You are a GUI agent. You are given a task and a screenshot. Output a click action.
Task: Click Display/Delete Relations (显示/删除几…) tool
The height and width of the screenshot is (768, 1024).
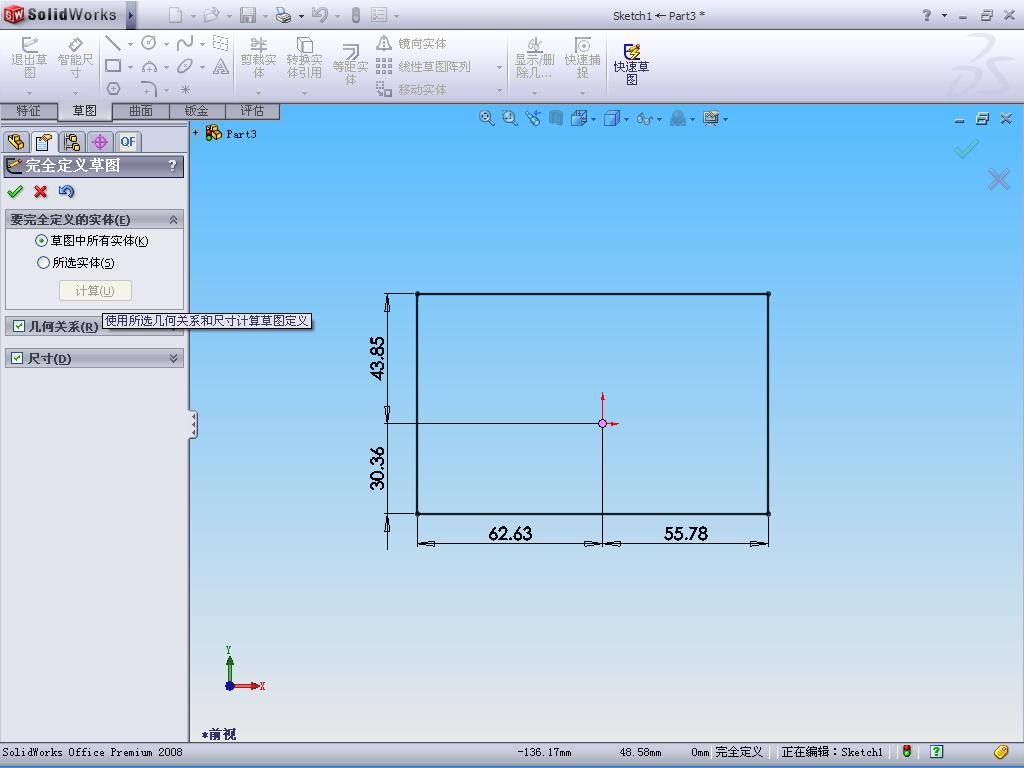535,57
